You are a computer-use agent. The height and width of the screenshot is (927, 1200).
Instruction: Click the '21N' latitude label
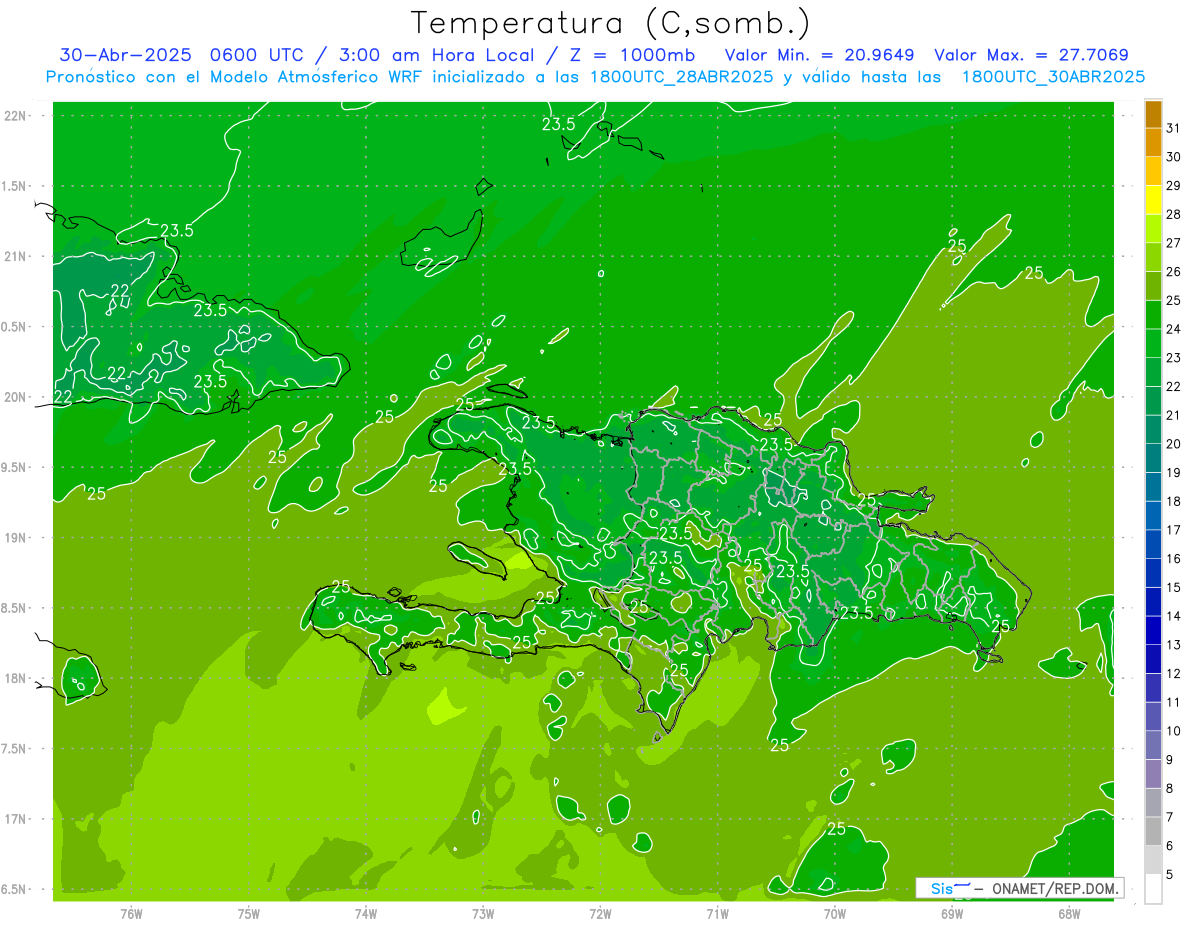point(16,256)
